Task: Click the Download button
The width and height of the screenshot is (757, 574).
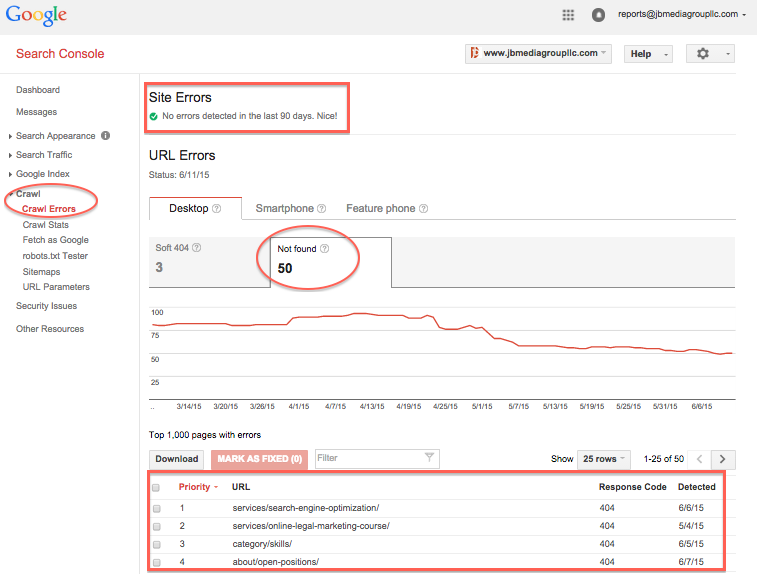Action: (x=177, y=459)
